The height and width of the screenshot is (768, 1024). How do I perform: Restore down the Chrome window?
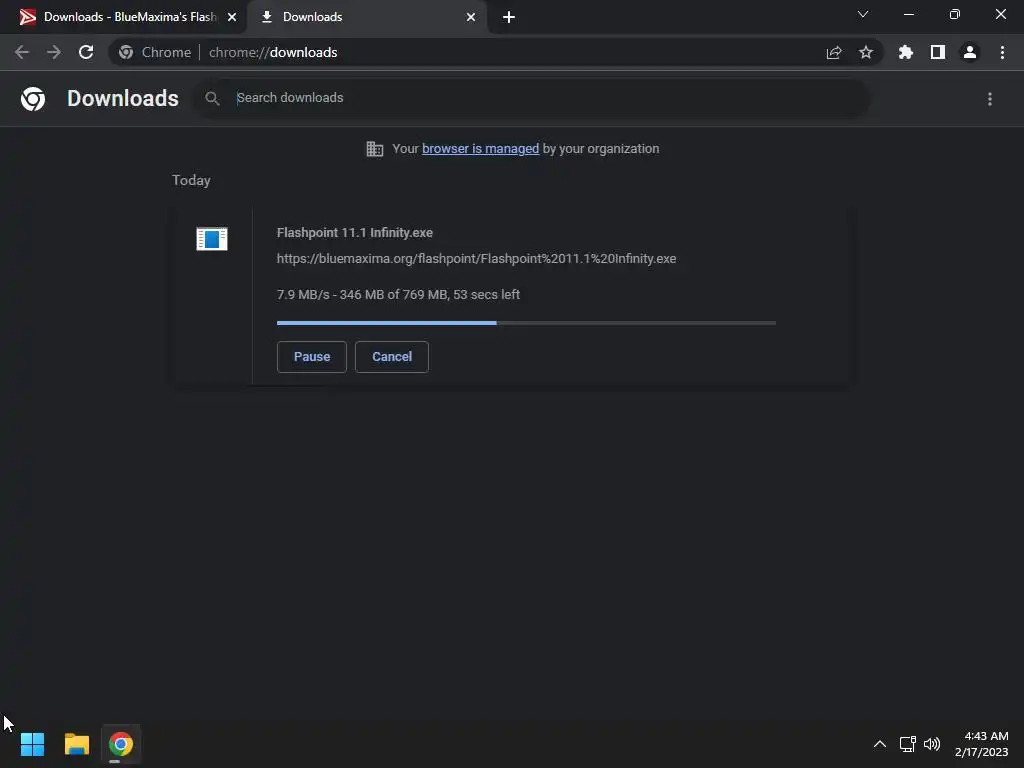(955, 14)
